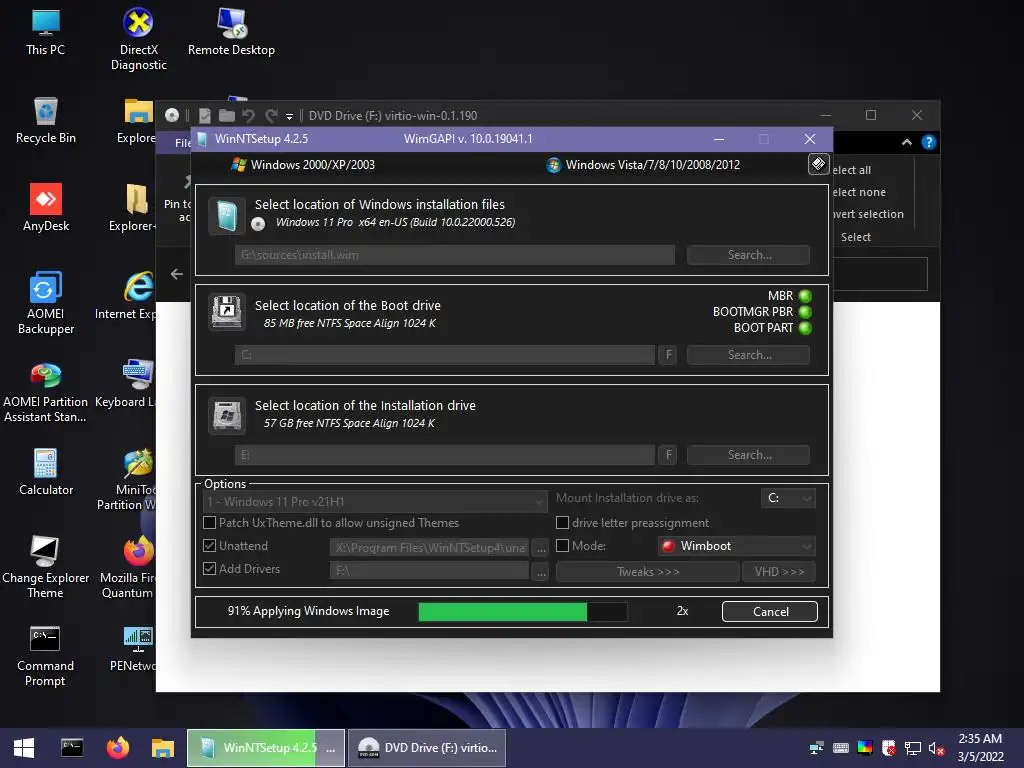Toggle the Add Drivers checkbox
Screen dimensions: 1024x768
coord(210,568)
